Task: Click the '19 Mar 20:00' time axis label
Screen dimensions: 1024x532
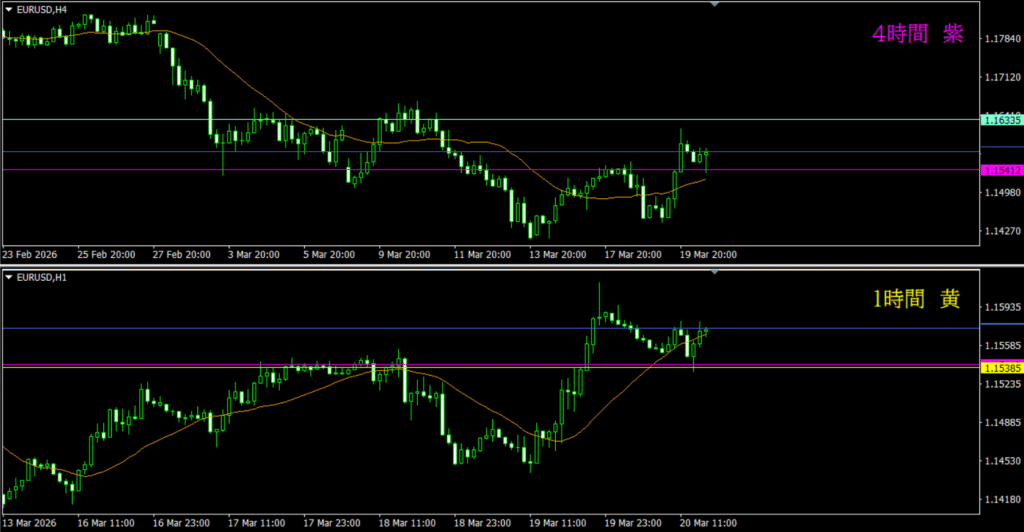Action: tap(709, 255)
